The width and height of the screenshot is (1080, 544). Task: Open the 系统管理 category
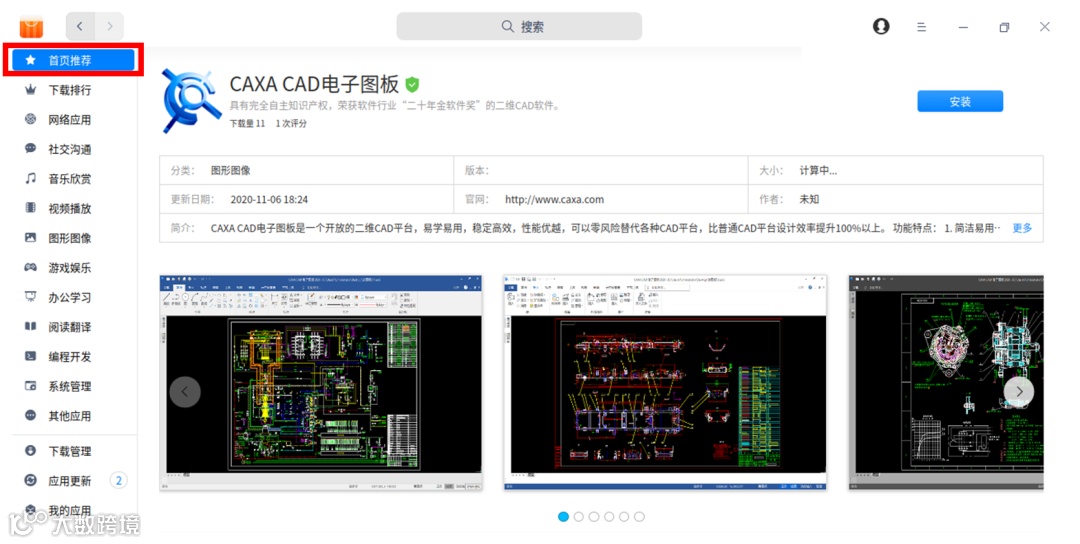point(70,386)
